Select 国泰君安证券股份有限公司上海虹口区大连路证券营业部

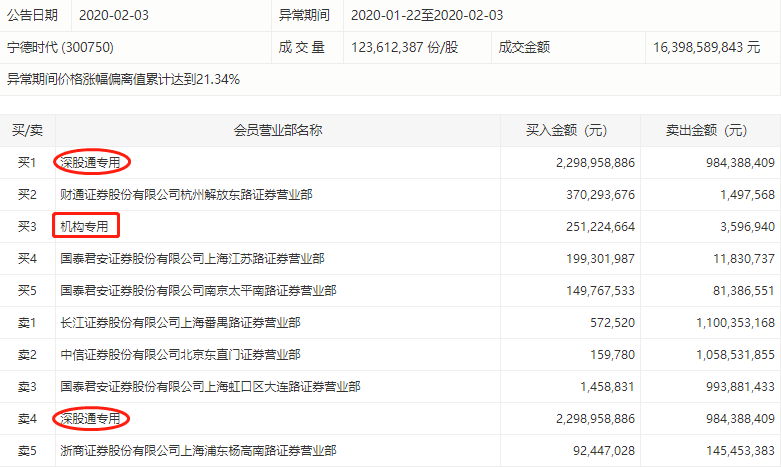tap(210, 386)
